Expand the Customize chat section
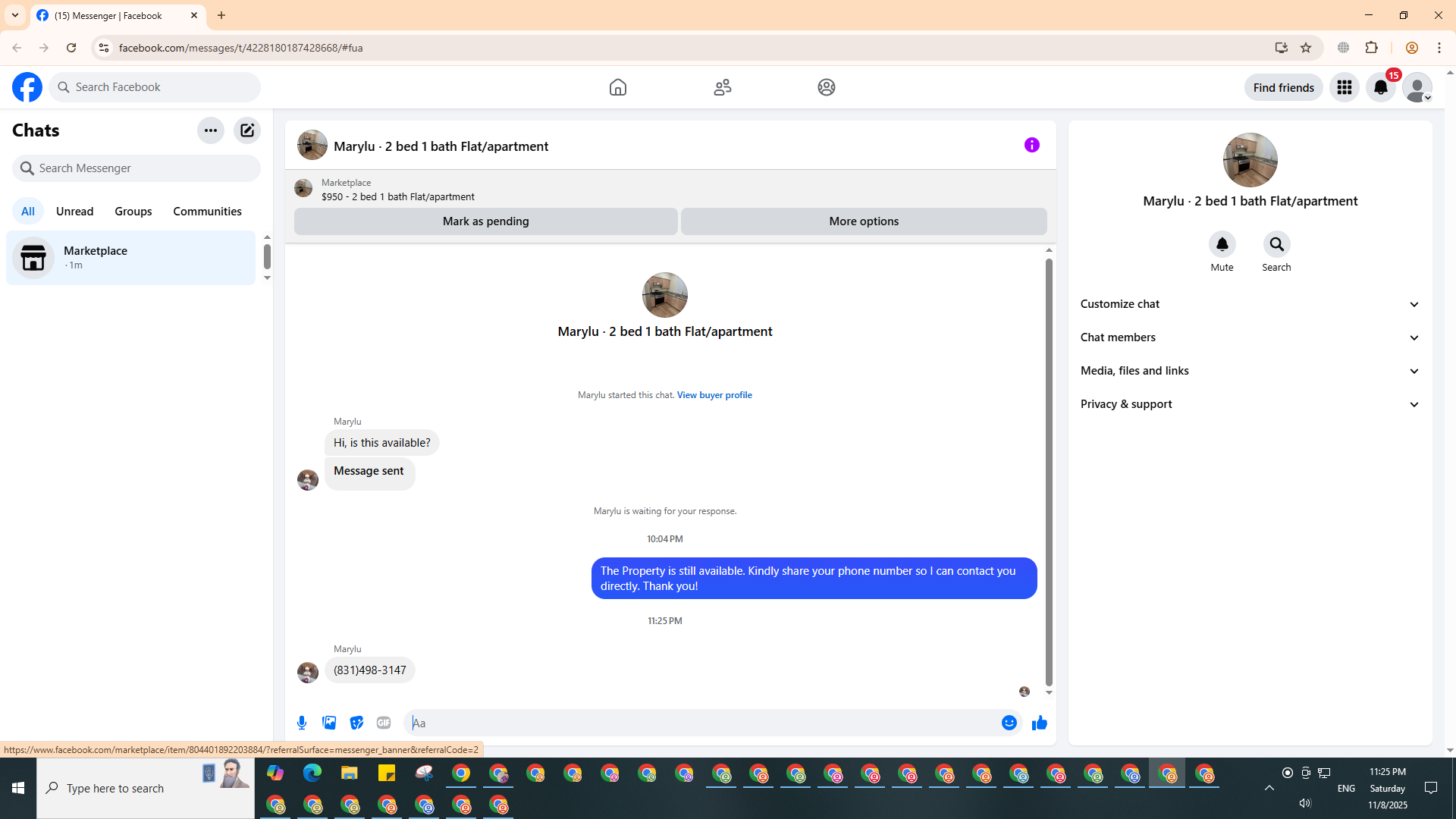The height and width of the screenshot is (819, 1456). pos(1250,304)
